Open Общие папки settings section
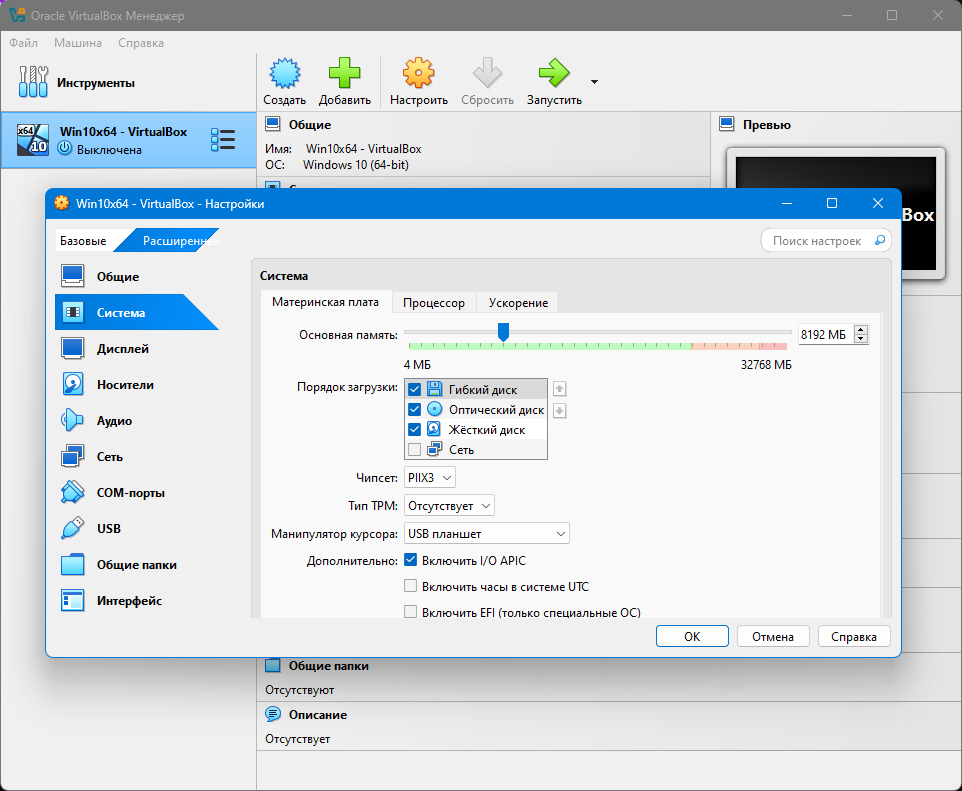Screen dimensions: 962x791 pos(136,565)
